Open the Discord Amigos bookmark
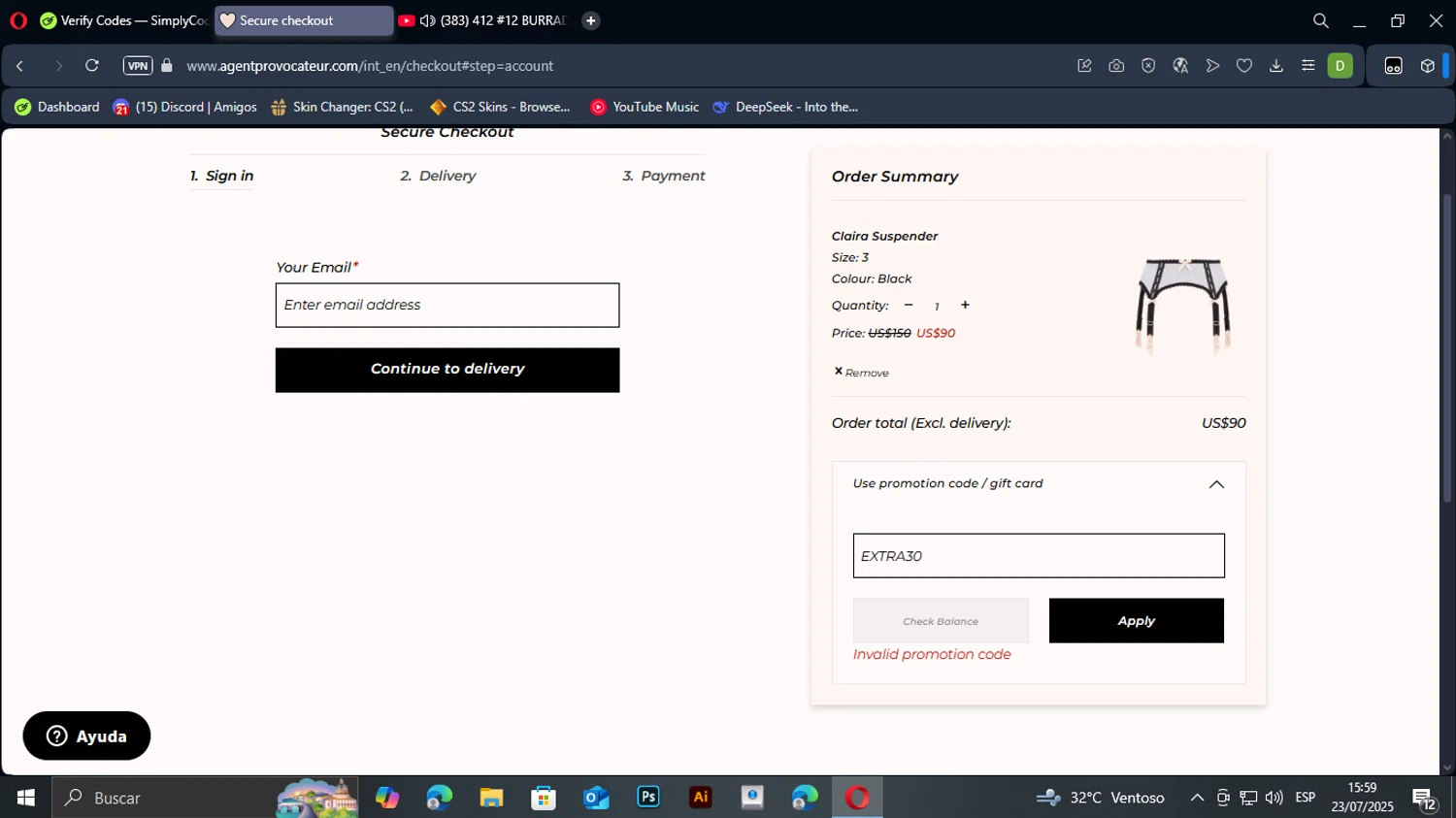 click(x=185, y=107)
